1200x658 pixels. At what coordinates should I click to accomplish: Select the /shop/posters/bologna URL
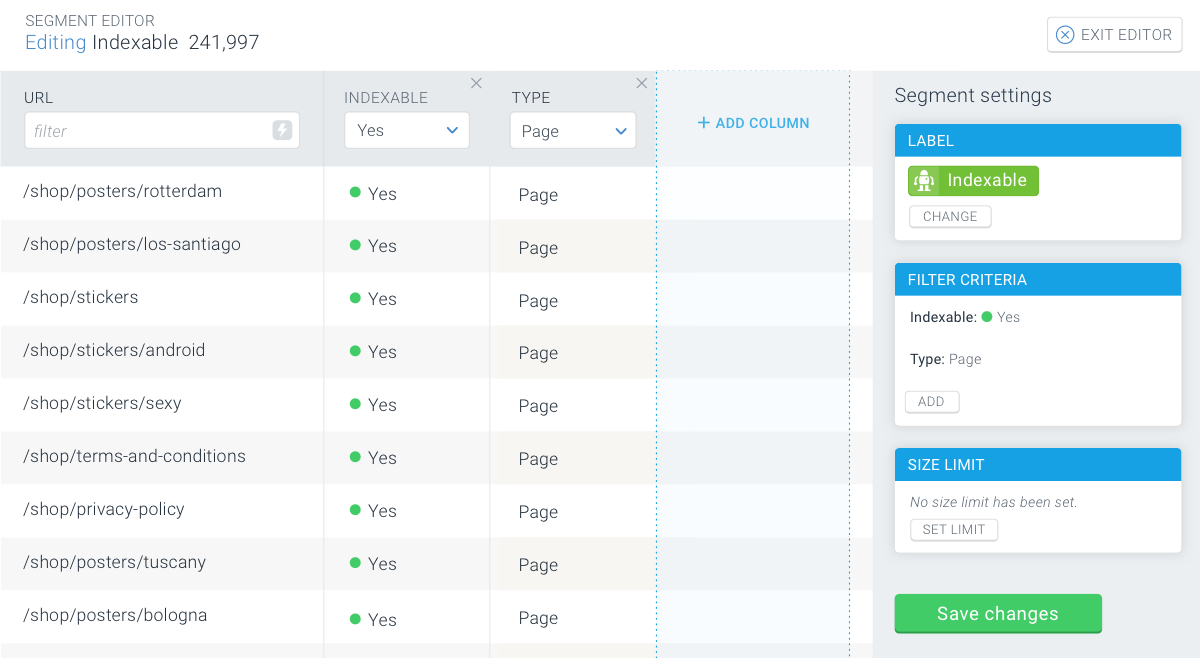tap(116, 615)
